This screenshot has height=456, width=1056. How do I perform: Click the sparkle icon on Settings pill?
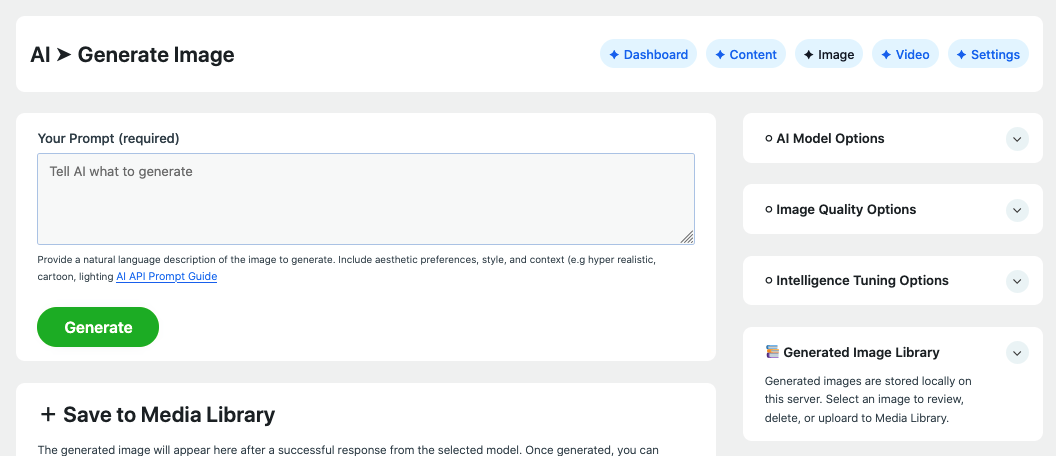(961, 55)
